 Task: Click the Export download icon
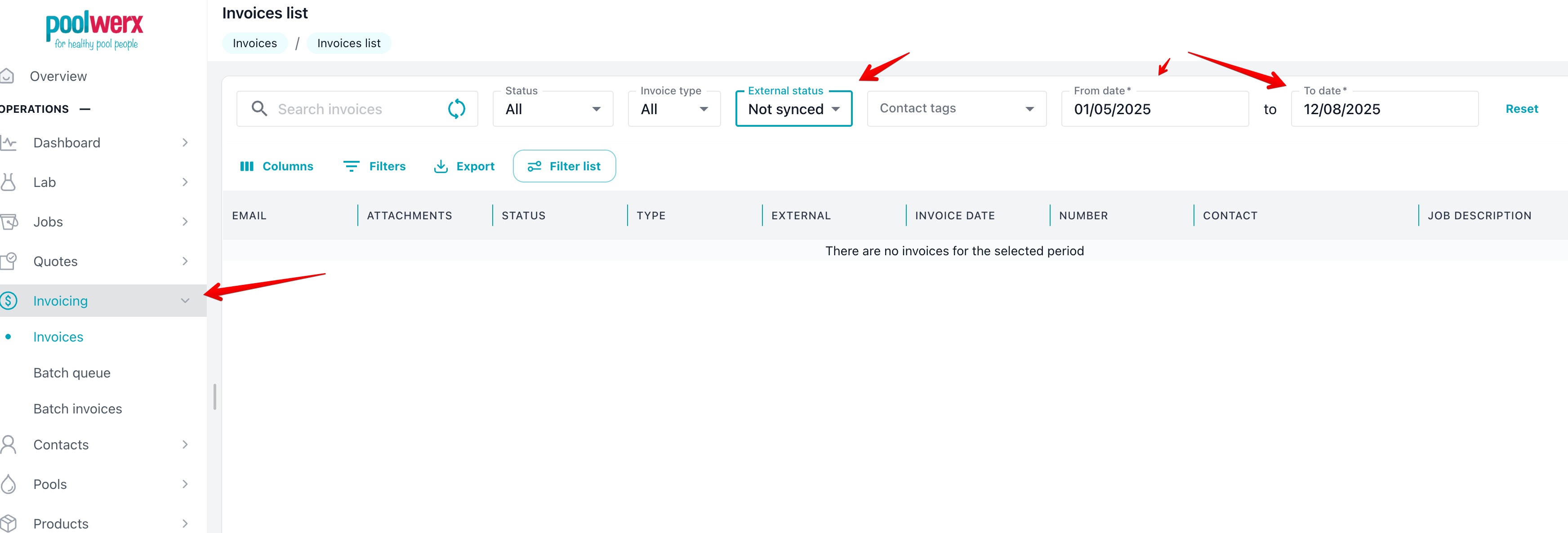(x=441, y=166)
